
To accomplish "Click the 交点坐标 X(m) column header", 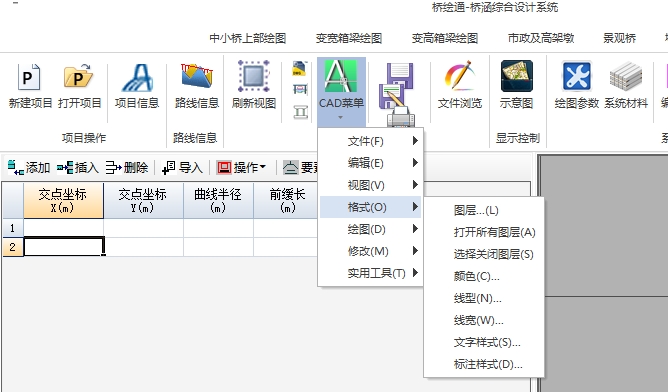I will pyautogui.click(x=63, y=201).
